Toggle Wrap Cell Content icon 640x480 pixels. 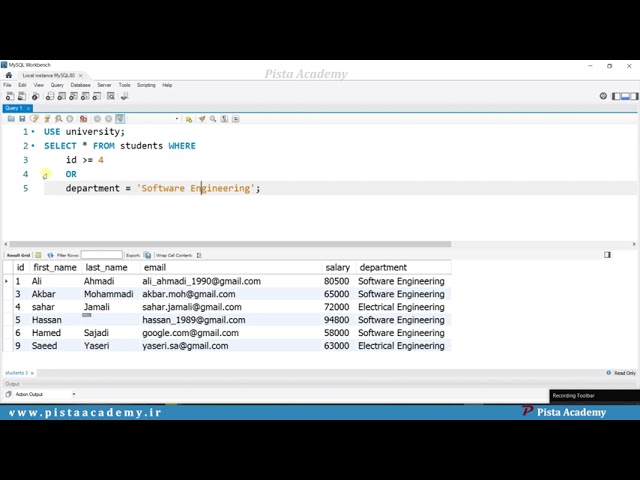199,255
